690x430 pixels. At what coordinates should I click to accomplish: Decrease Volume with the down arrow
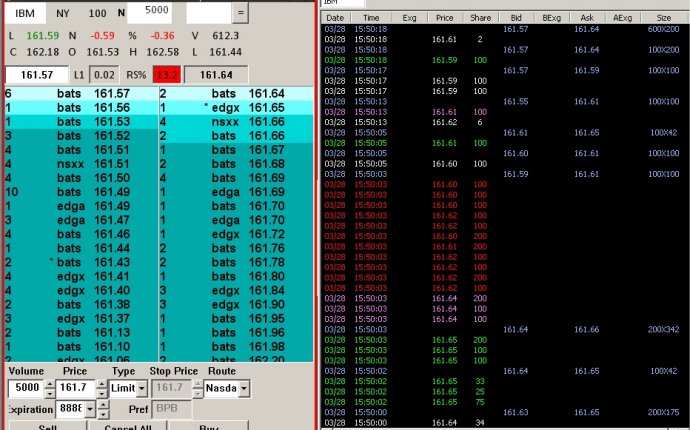(50, 393)
